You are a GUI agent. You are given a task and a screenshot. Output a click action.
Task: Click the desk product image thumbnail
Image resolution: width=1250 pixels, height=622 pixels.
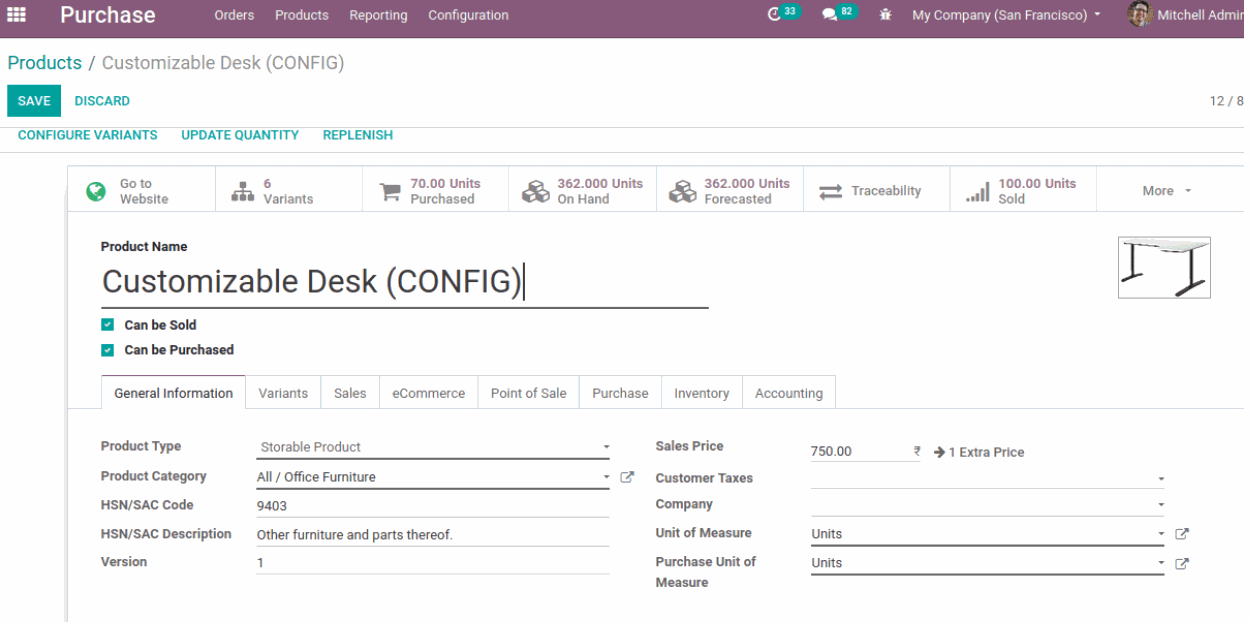(x=1164, y=267)
